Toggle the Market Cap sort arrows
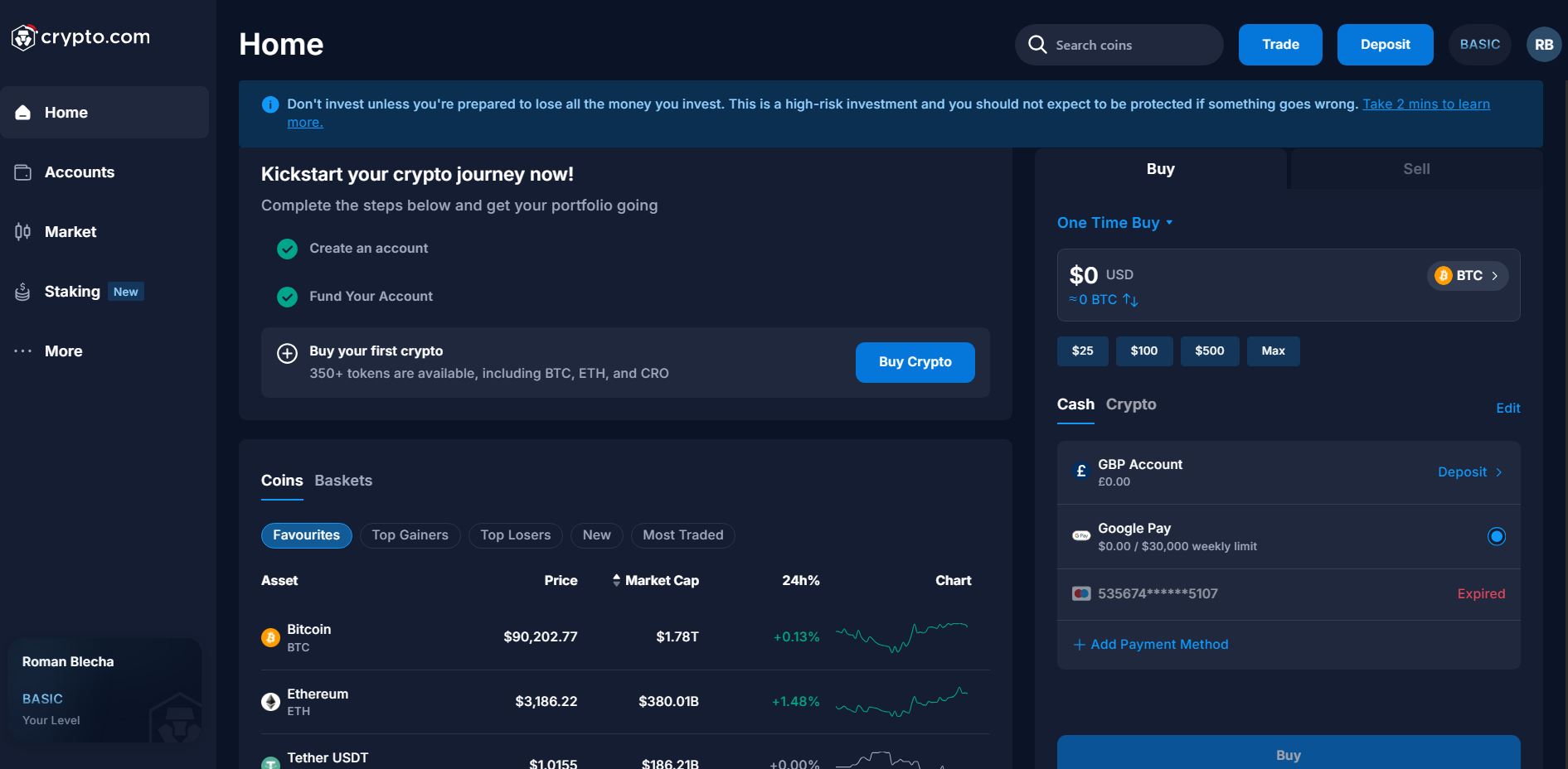This screenshot has height=769, width=1568. click(x=616, y=580)
